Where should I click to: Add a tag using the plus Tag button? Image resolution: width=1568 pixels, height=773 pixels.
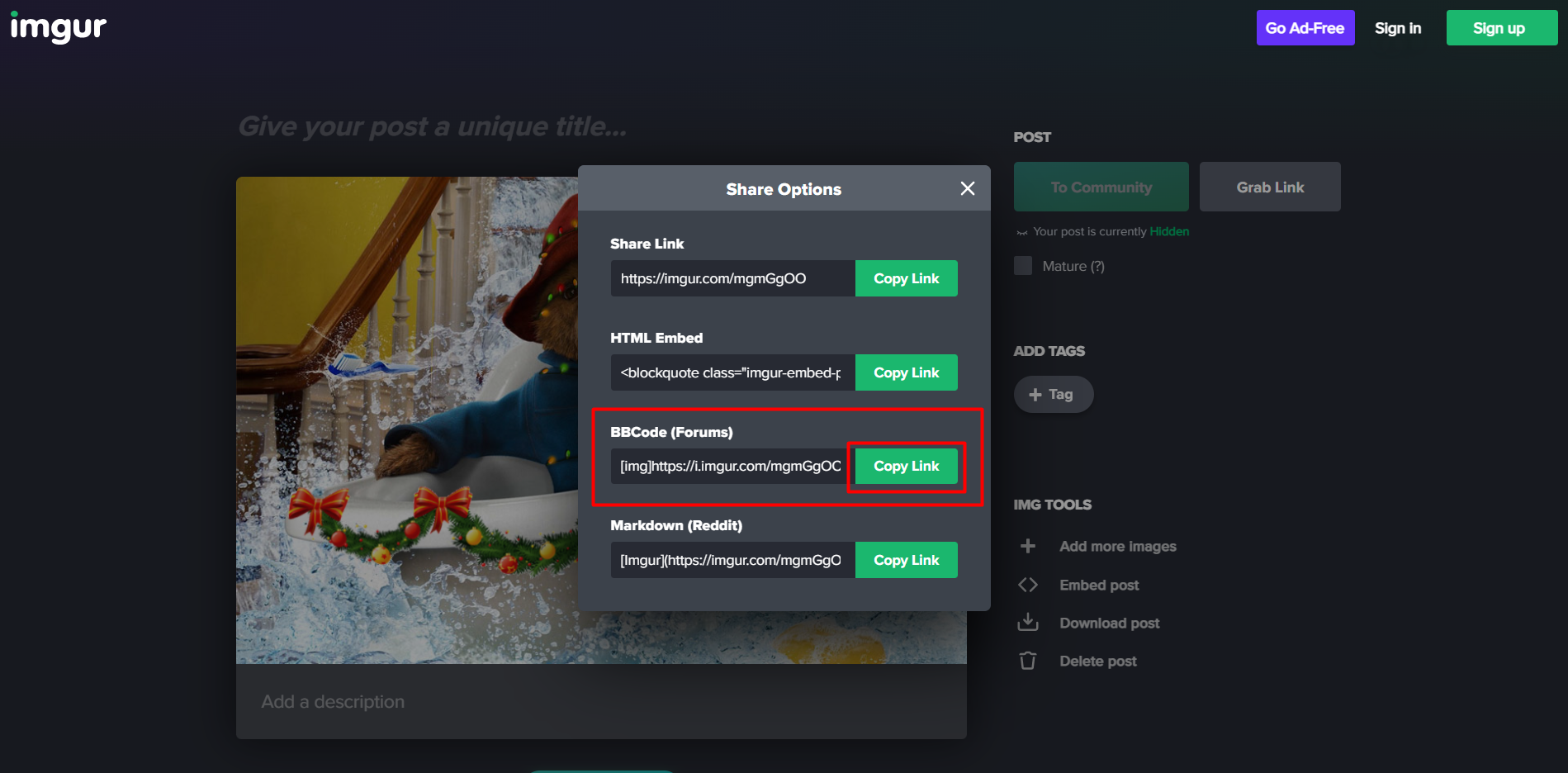[x=1053, y=395]
